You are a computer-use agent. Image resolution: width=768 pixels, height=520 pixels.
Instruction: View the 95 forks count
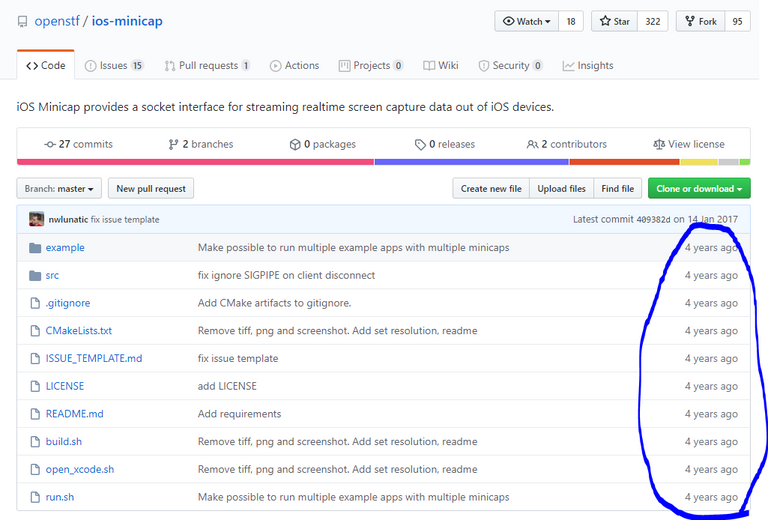point(737,22)
